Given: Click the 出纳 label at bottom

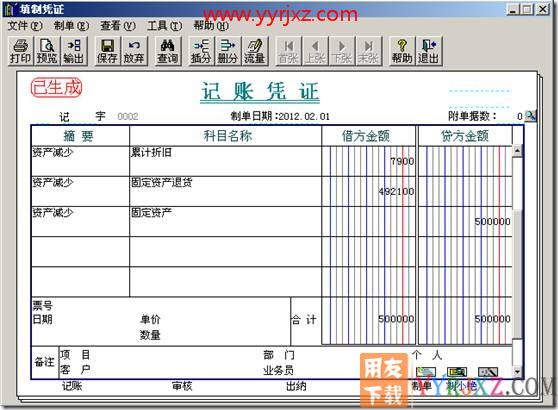Looking at the screenshot, I should (296, 386).
